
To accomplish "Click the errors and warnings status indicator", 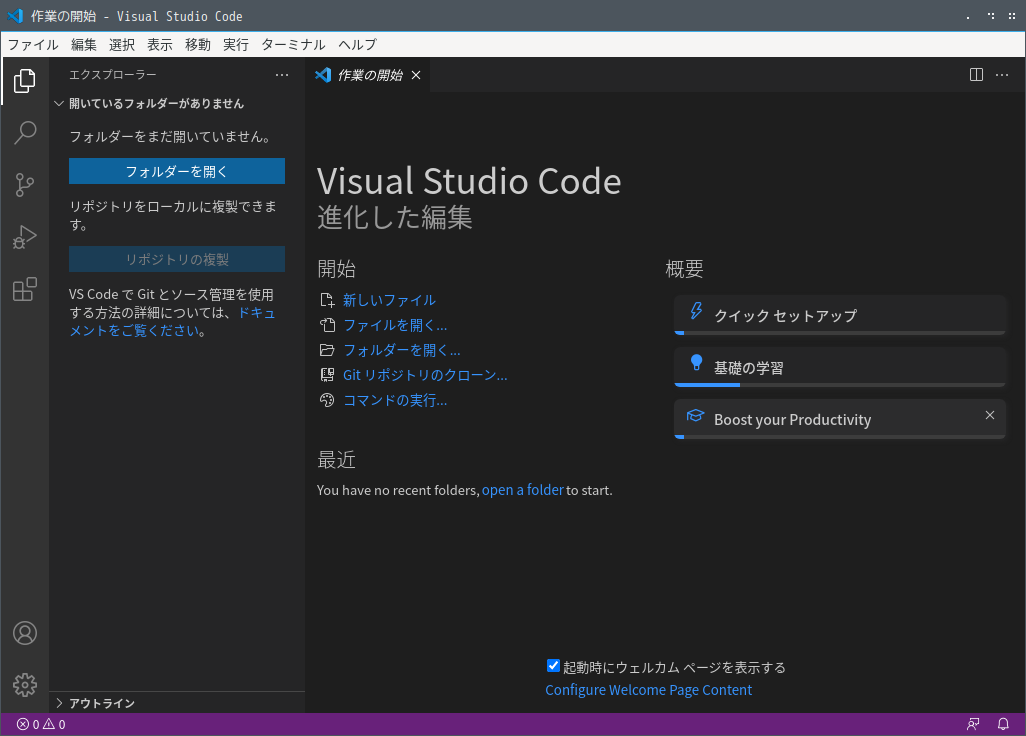I will (41, 724).
